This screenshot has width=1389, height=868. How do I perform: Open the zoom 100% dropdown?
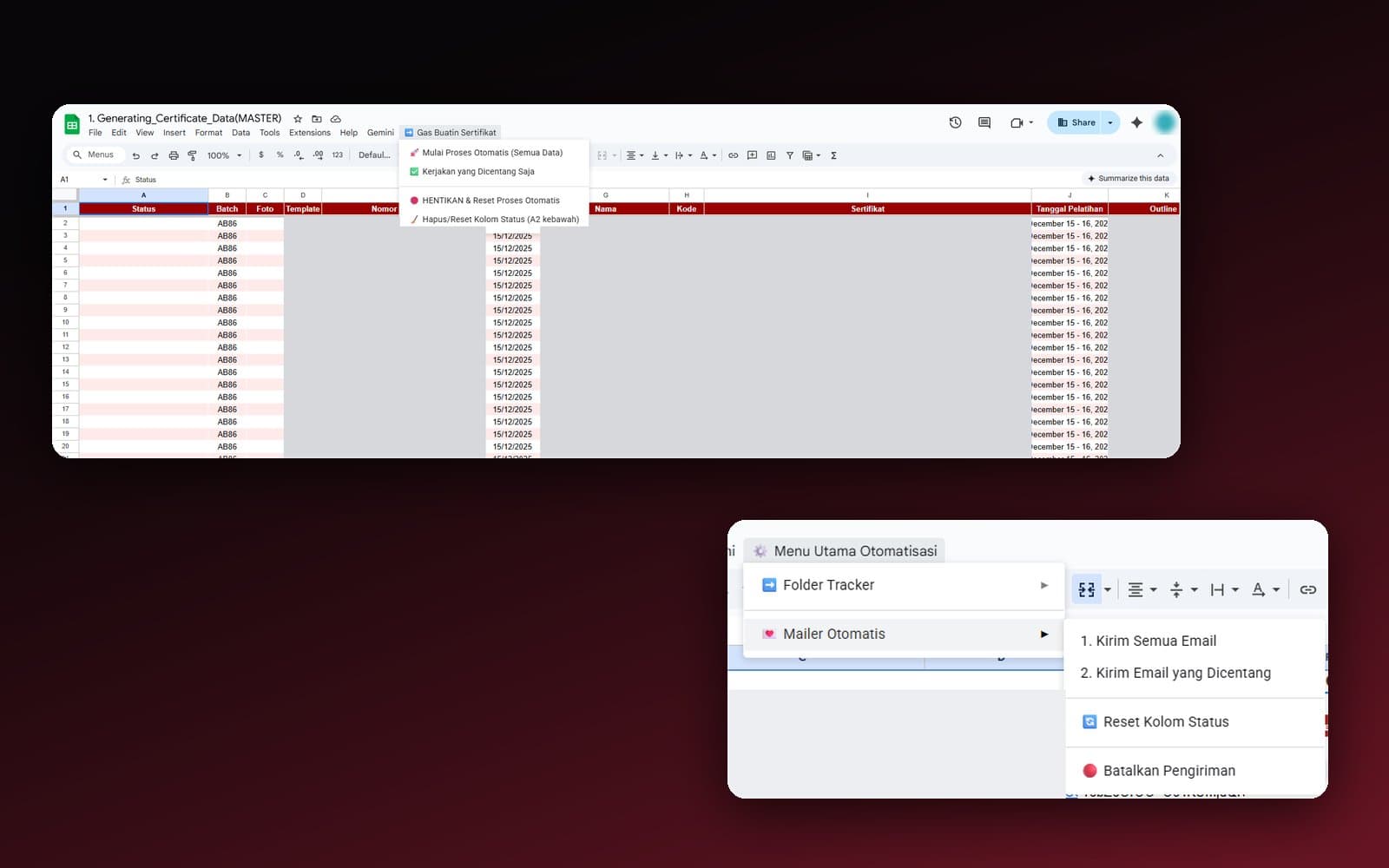[225, 155]
